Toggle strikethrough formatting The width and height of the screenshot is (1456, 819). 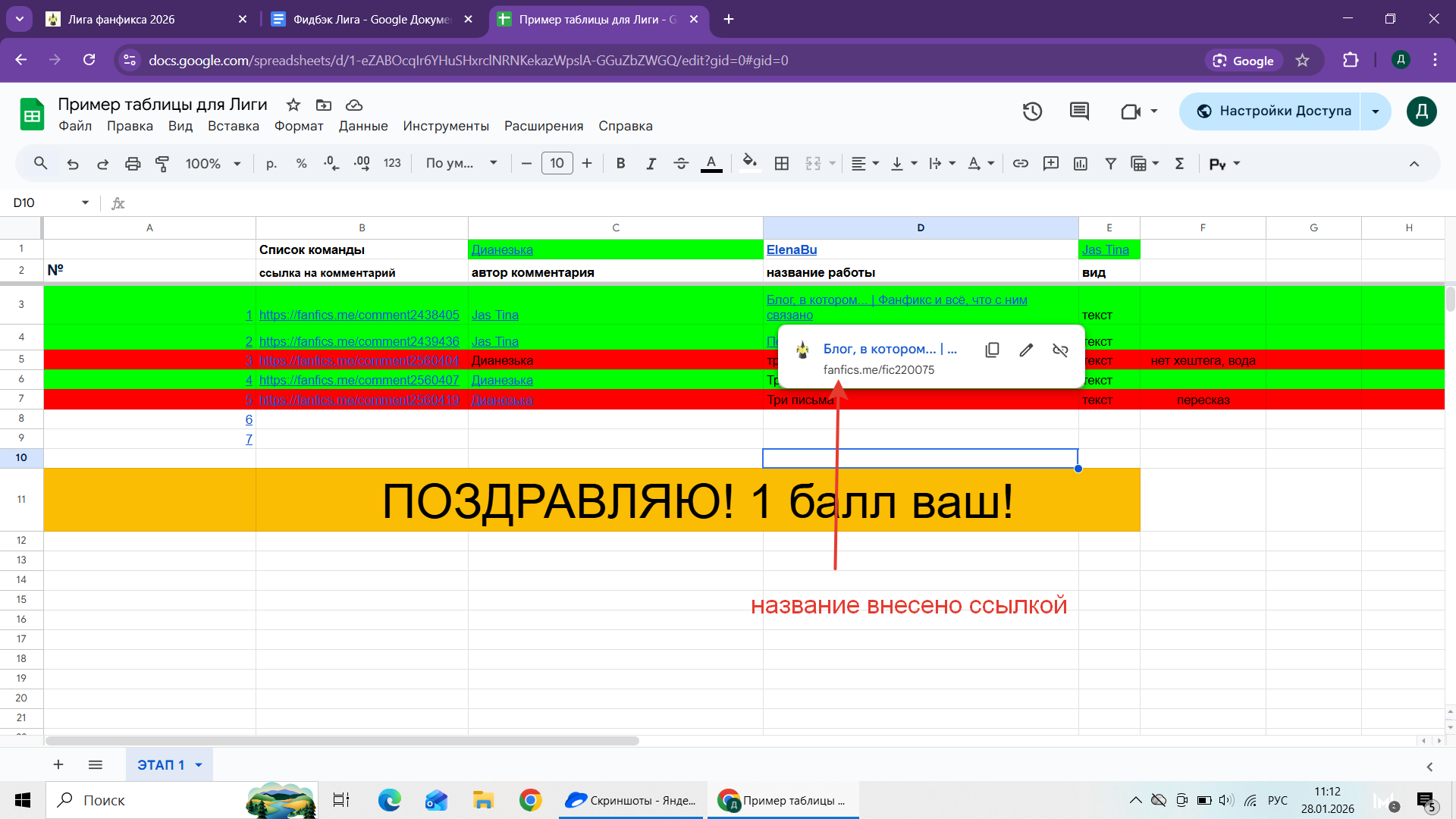point(681,164)
